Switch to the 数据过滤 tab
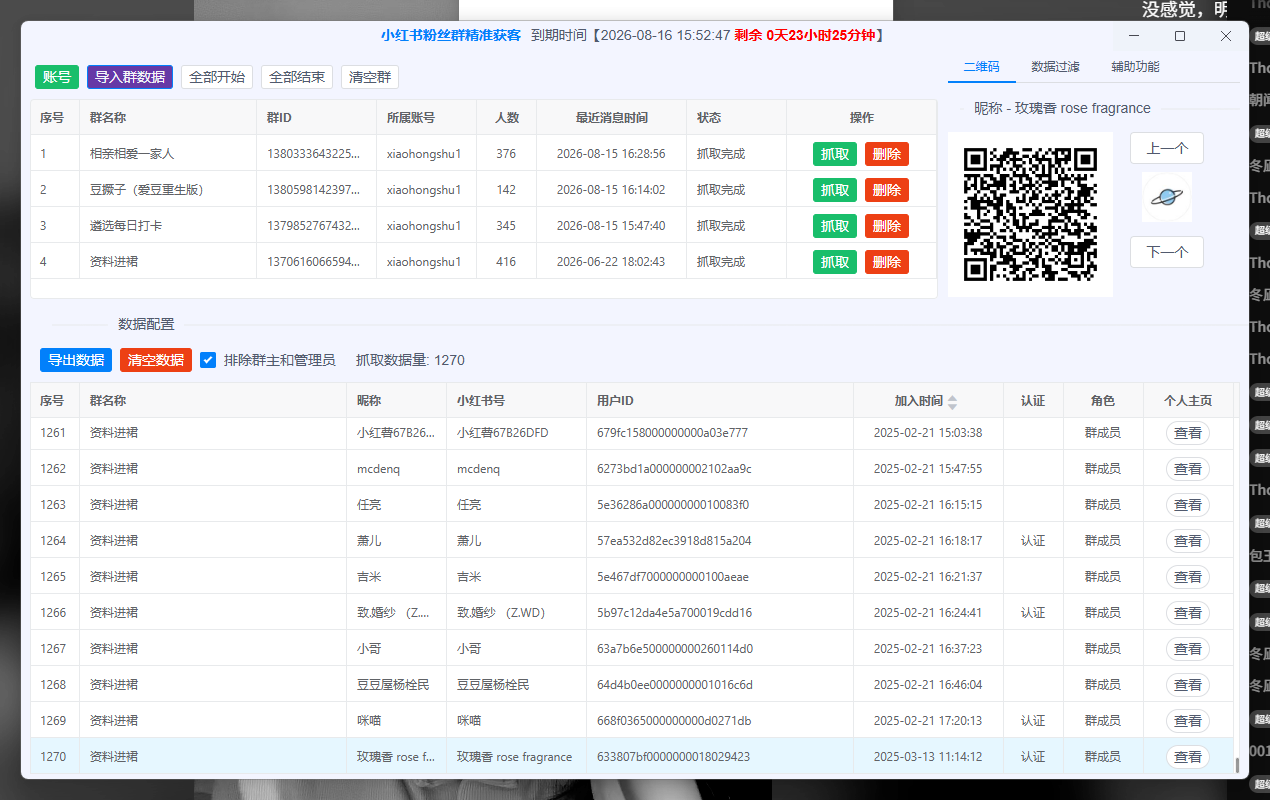 point(1055,67)
